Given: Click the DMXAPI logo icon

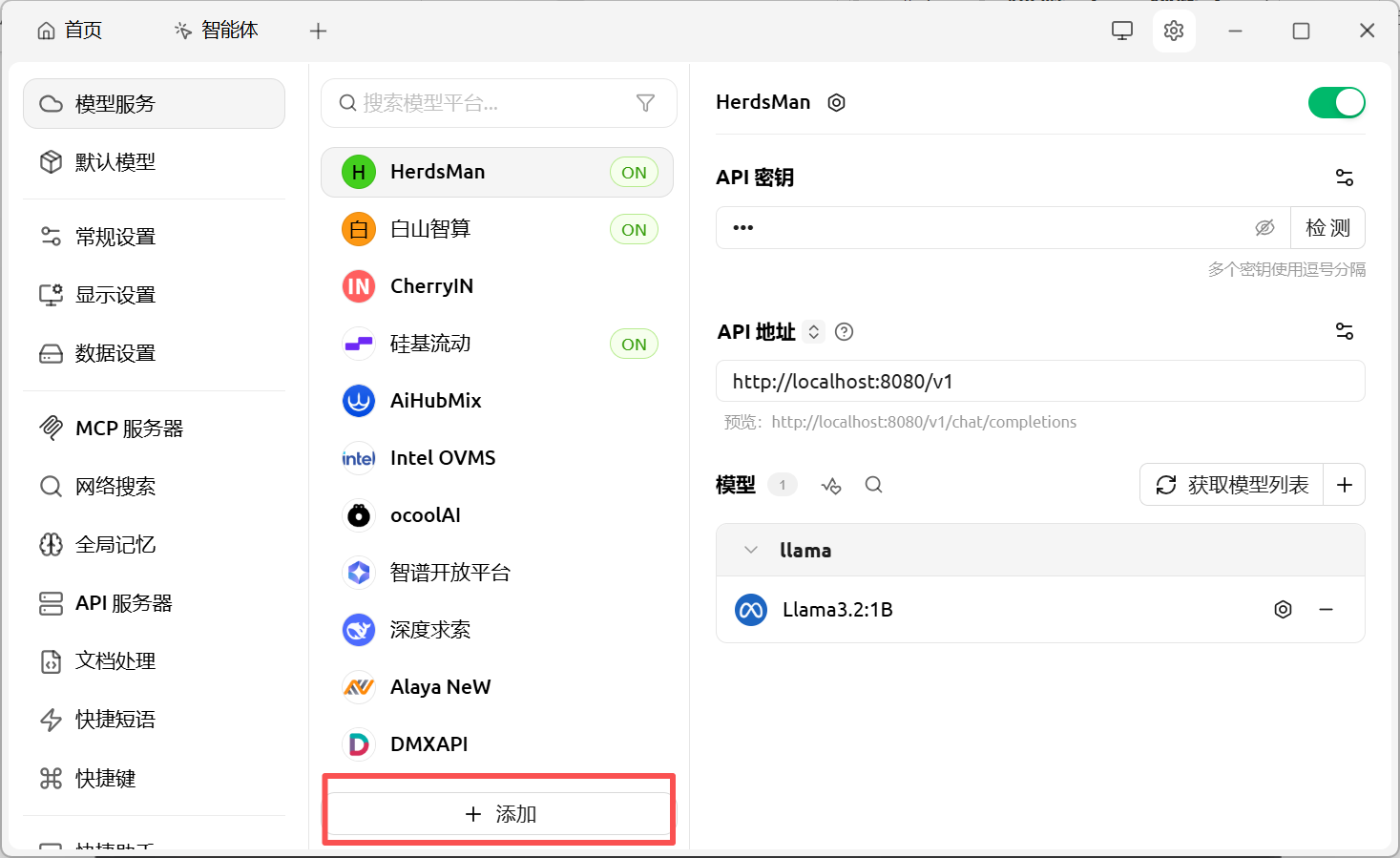Looking at the screenshot, I should pyautogui.click(x=359, y=744).
